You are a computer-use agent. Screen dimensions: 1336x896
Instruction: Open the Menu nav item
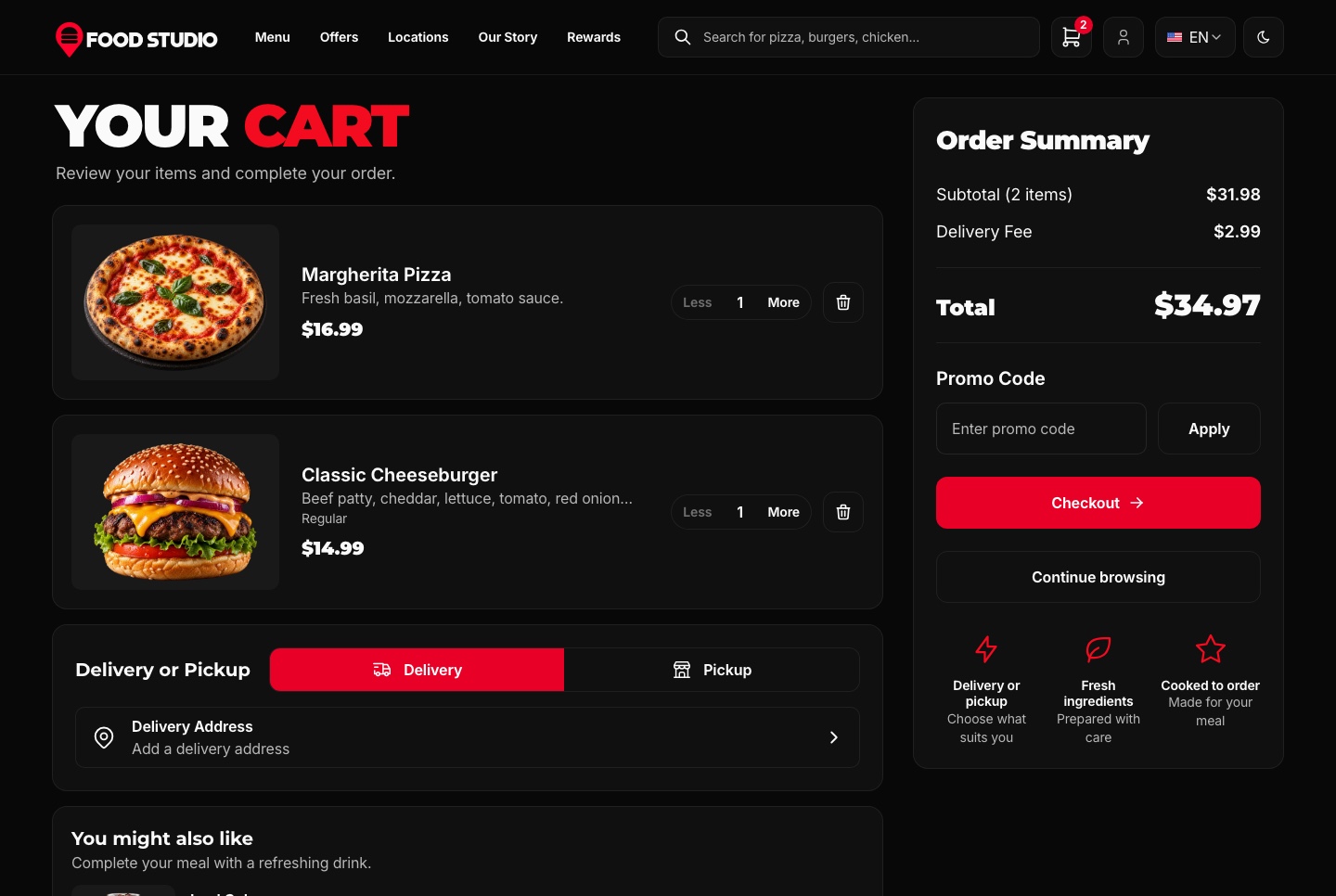pyautogui.click(x=273, y=37)
